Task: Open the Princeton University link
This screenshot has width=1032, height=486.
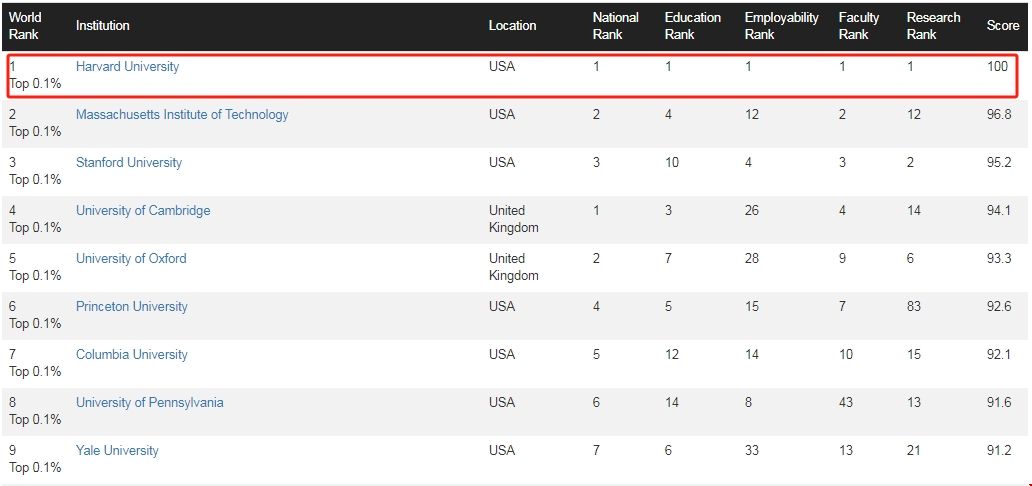Action: tap(132, 307)
